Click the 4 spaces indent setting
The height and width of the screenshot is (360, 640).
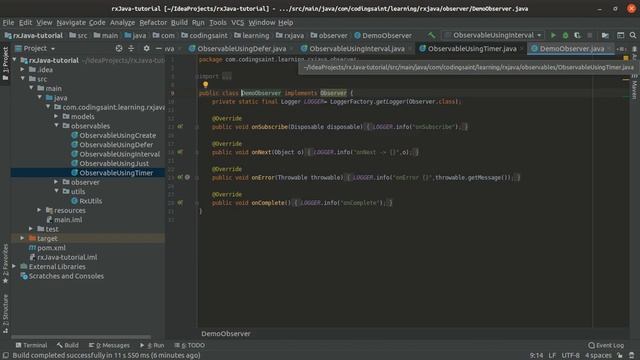(598, 356)
